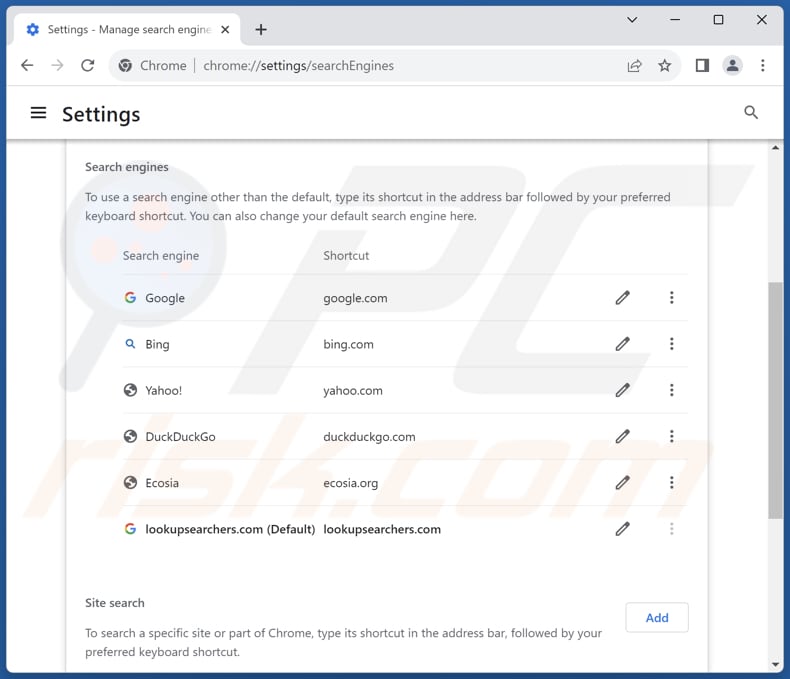
Task: Share this page icon
Action: point(634,66)
